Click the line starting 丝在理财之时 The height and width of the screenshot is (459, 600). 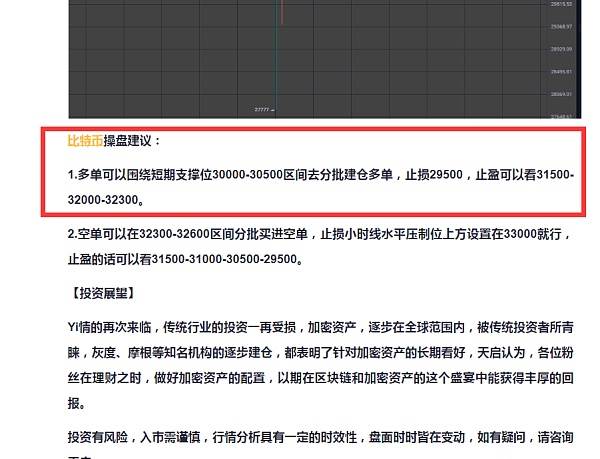(x=321, y=378)
